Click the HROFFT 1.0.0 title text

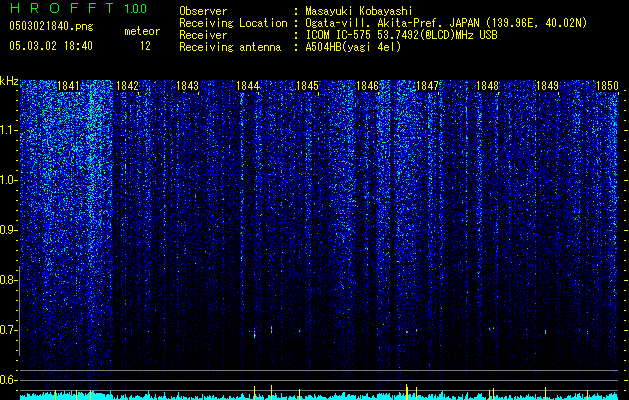[x=78, y=8]
